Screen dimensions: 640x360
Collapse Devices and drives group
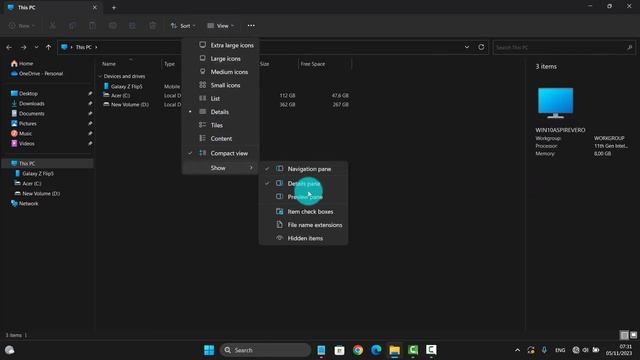tap(100, 76)
